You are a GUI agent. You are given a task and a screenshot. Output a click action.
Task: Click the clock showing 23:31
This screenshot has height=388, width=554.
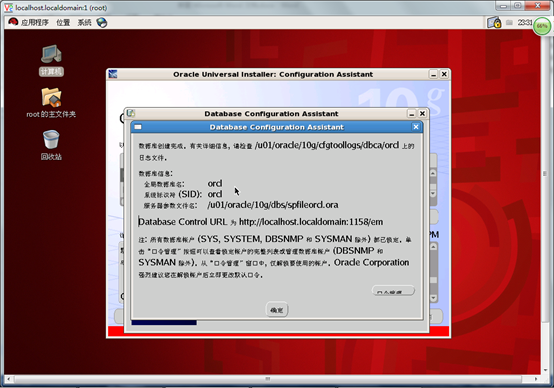tap(524, 23)
